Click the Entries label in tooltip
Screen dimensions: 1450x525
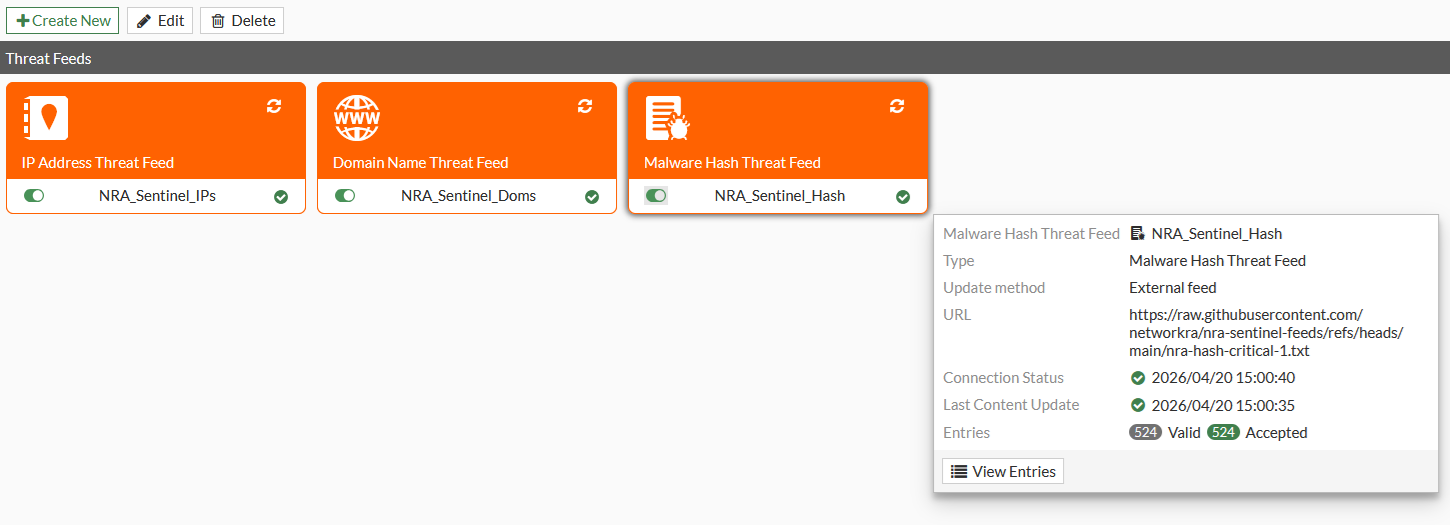966,433
